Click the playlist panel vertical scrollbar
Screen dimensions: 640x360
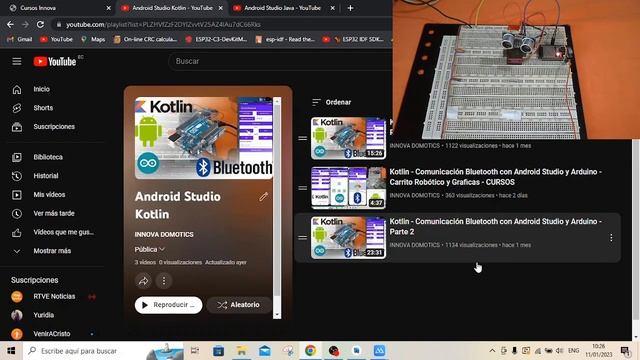click(277, 200)
